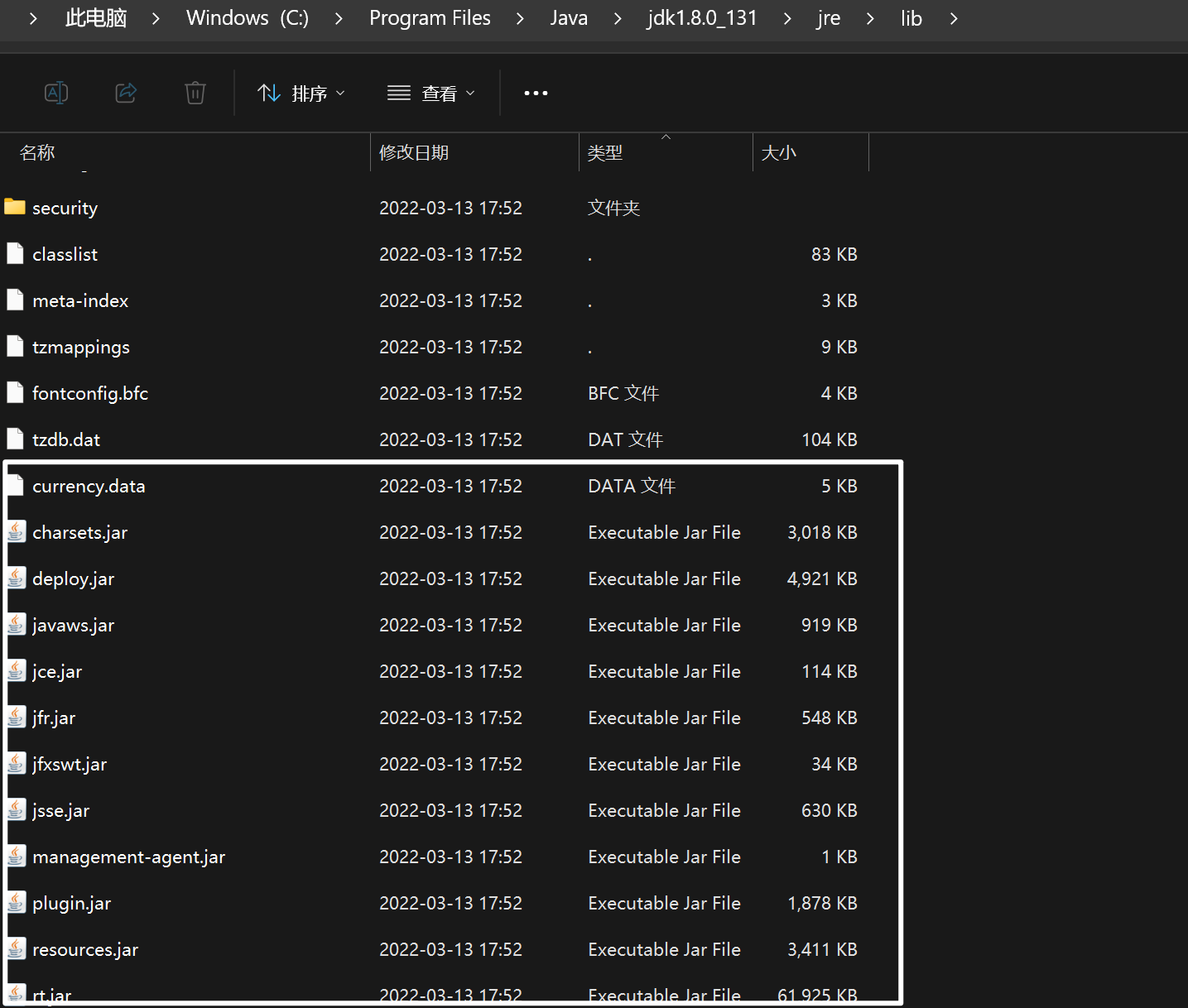Image resolution: width=1188 pixels, height=1008 pixels.
Task: Click the classlist file icon
Action: tap(15, 253)
